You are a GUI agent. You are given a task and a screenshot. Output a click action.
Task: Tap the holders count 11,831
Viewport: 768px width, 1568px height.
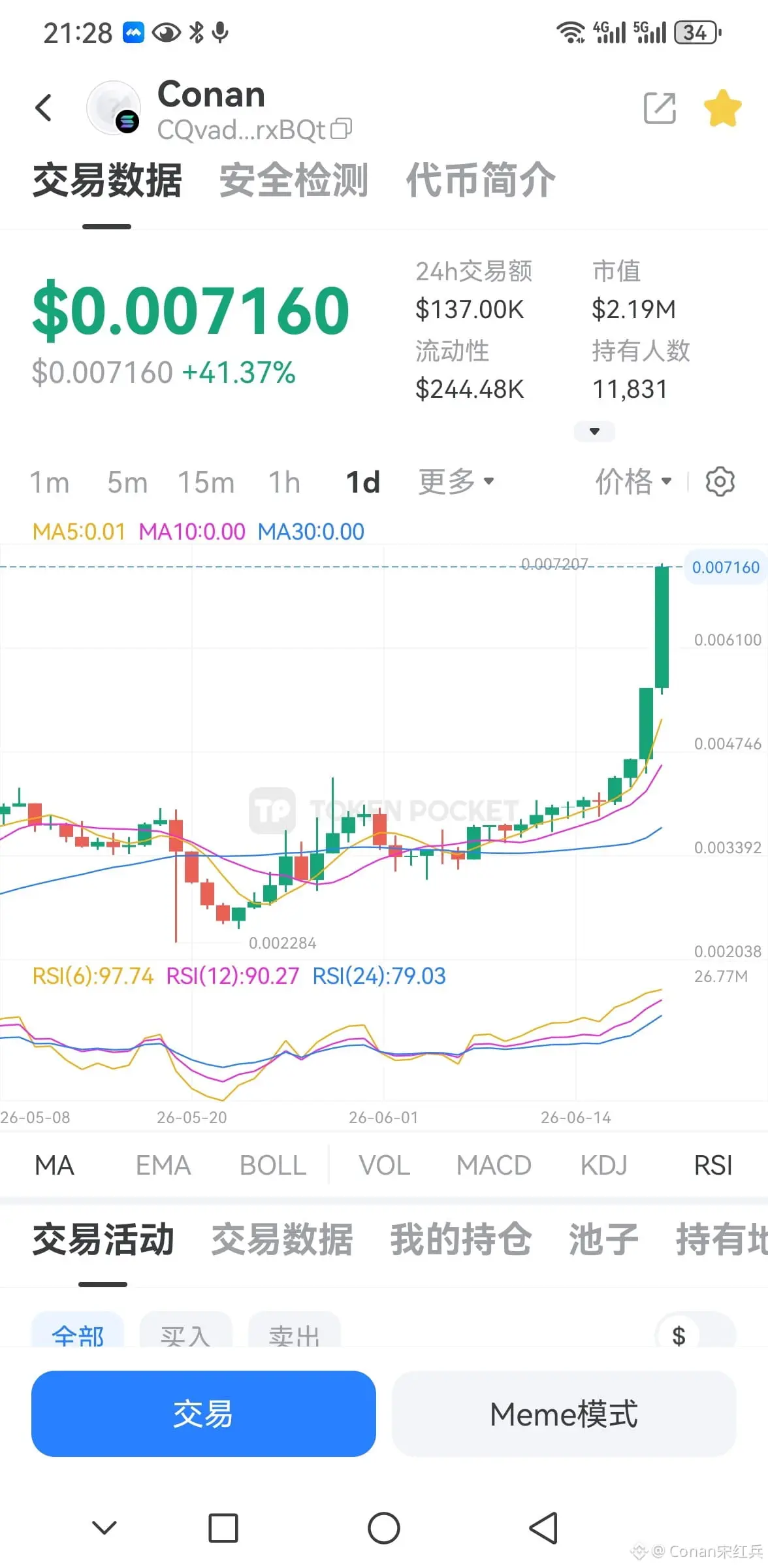point(630,389)
